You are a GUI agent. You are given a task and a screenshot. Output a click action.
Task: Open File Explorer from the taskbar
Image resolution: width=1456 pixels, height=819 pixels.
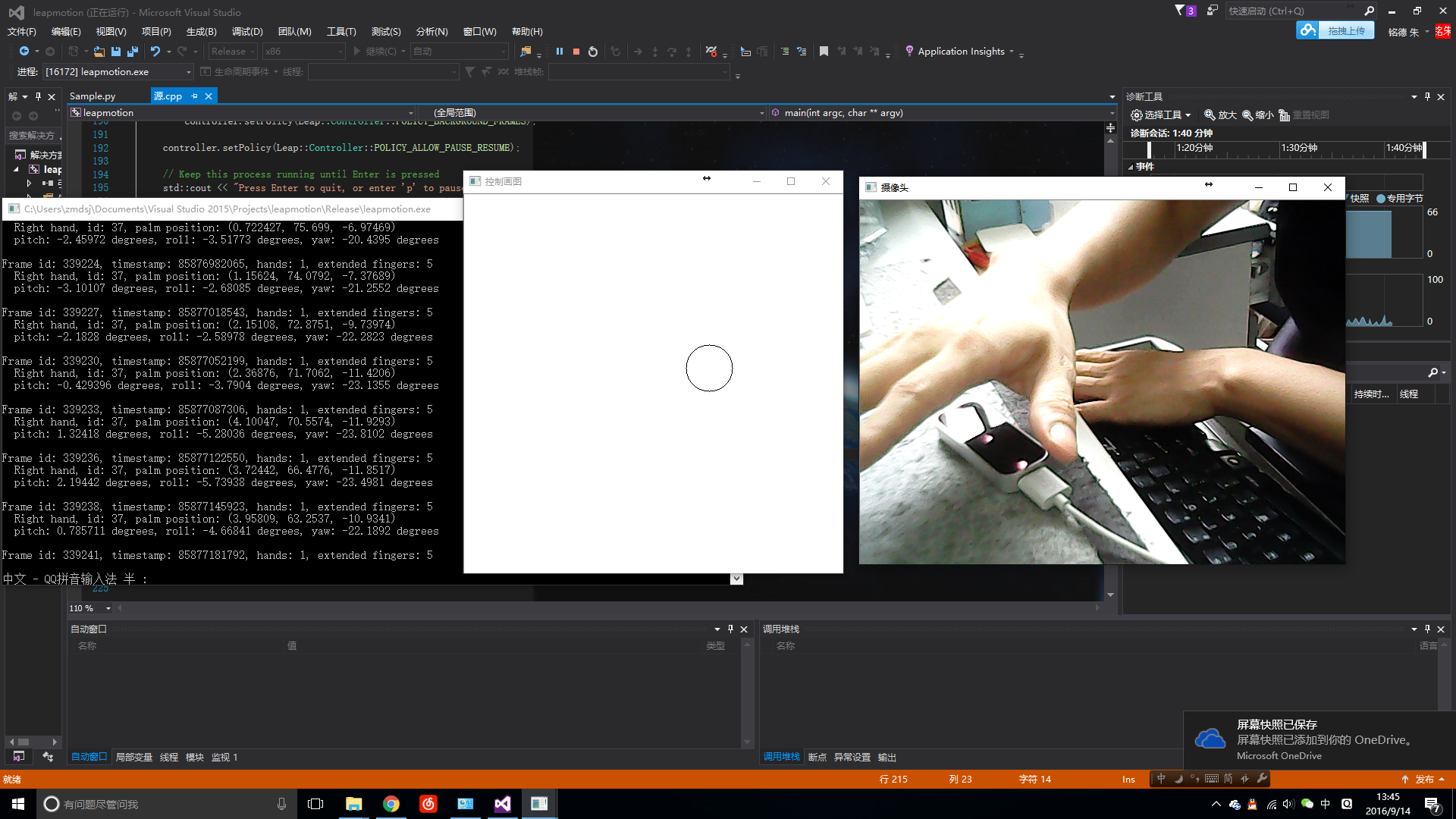pos(354,804)
